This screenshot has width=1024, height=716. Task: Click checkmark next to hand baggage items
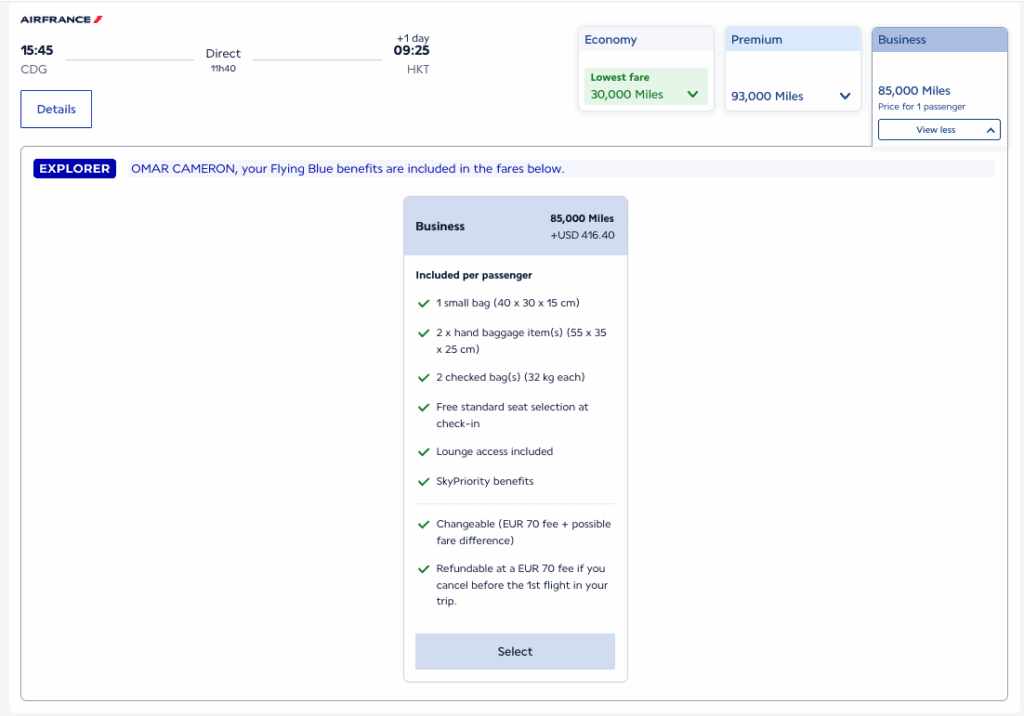(423, 333)
